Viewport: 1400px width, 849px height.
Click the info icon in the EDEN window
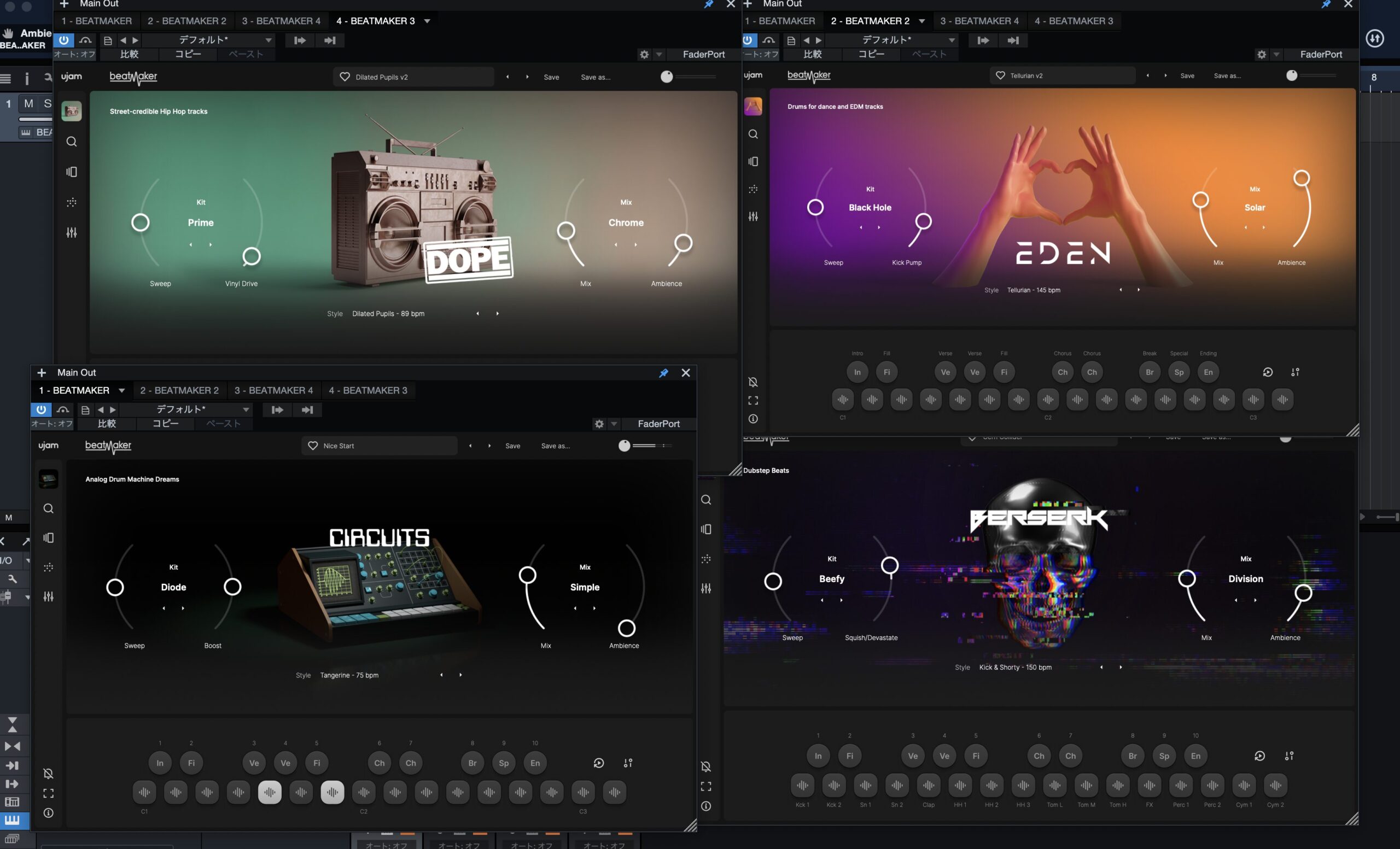pos(753,419)
